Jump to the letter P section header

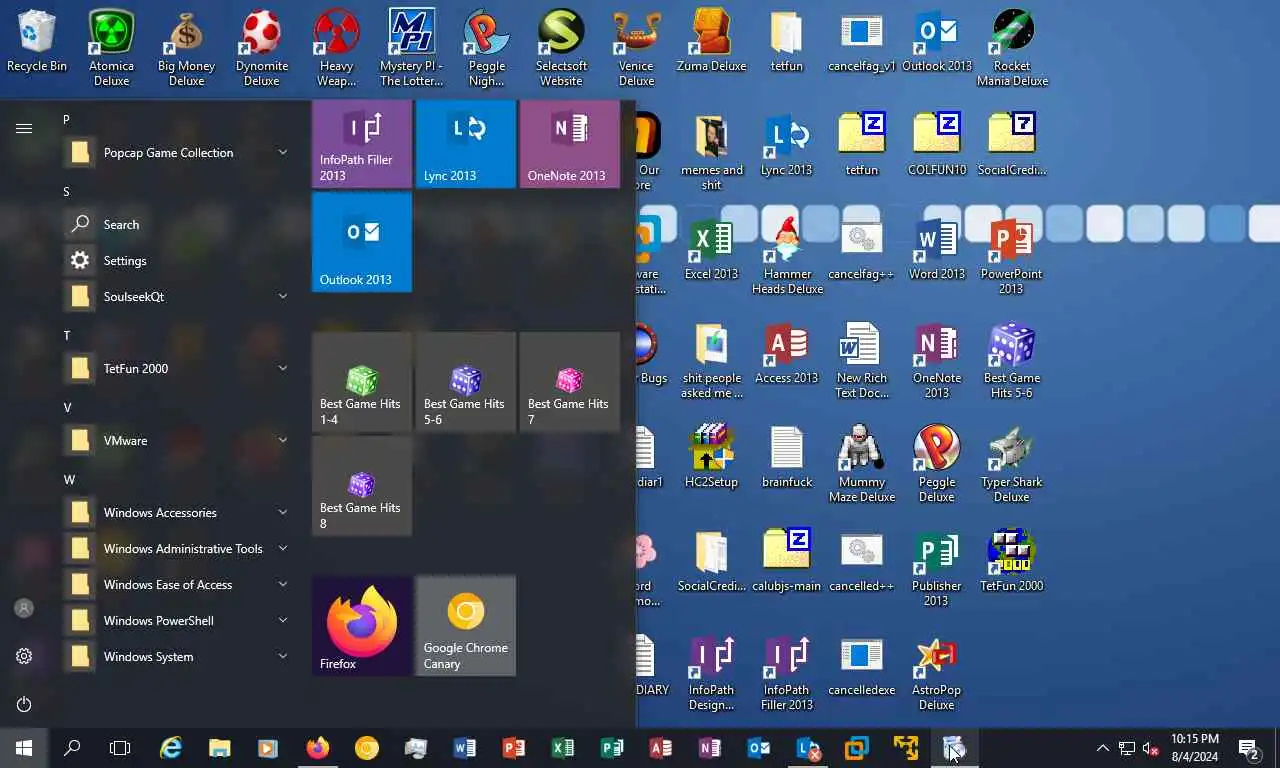pos(67,119)
